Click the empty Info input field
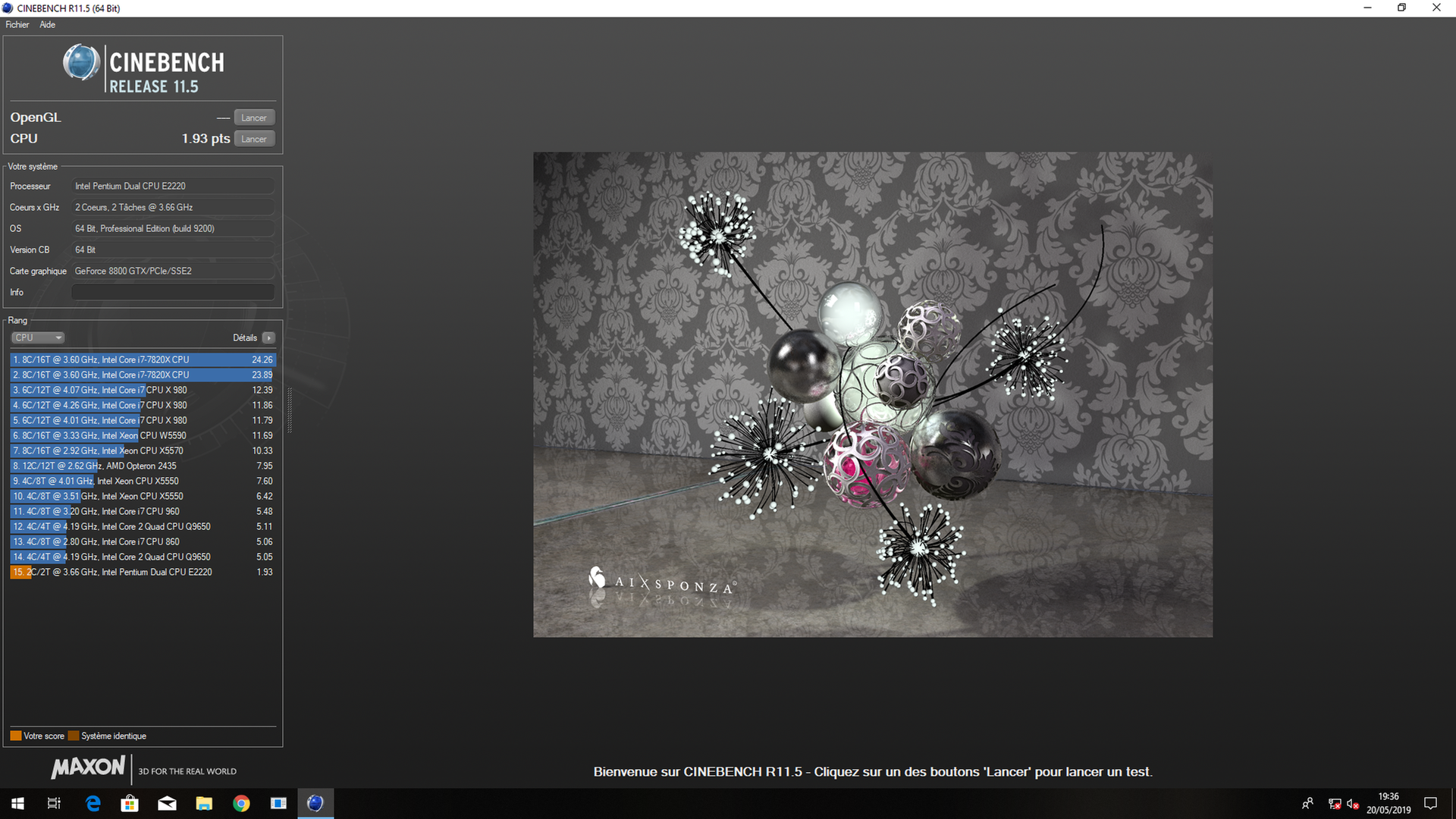The height and width of the screenshot is (819, 1456). coord(173,292)
